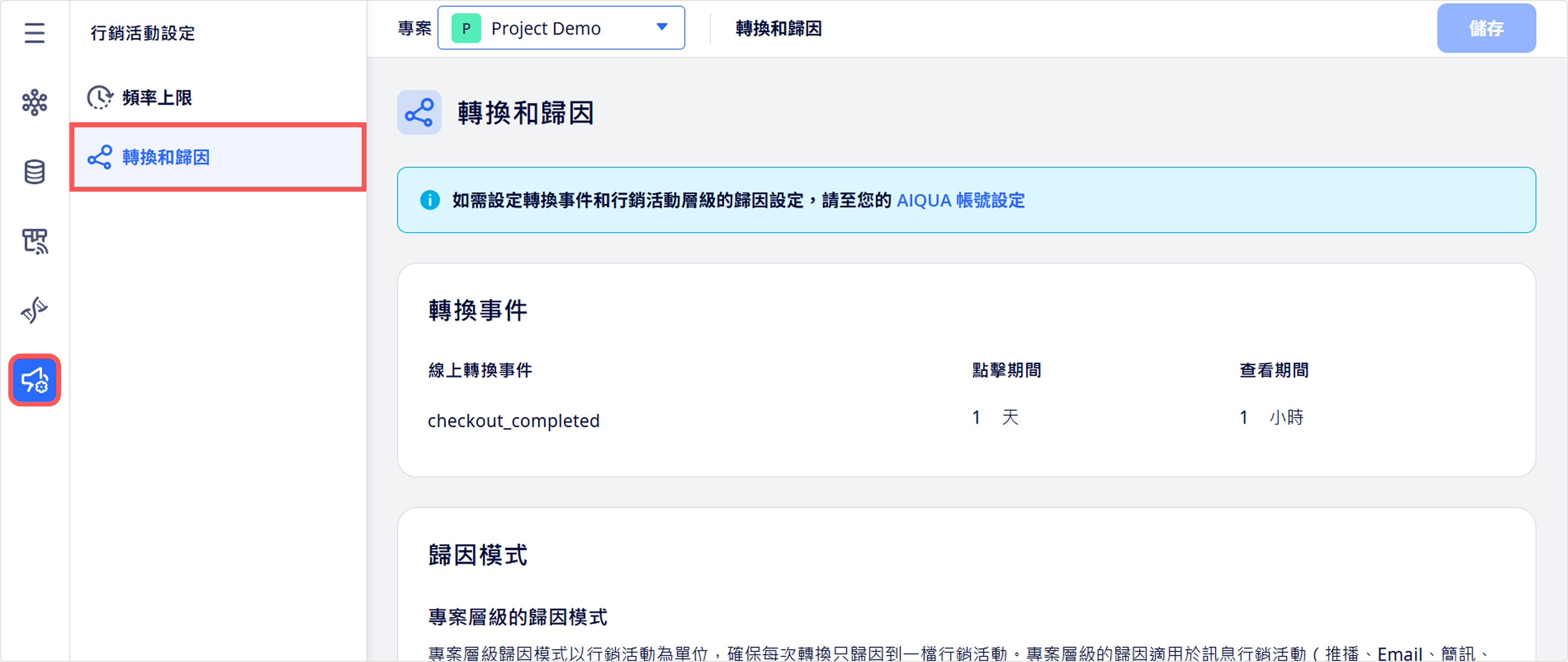Open the database stack icon in sidebar
Viewport: 1568px width, 662px height.
click(x=35, y=172)
